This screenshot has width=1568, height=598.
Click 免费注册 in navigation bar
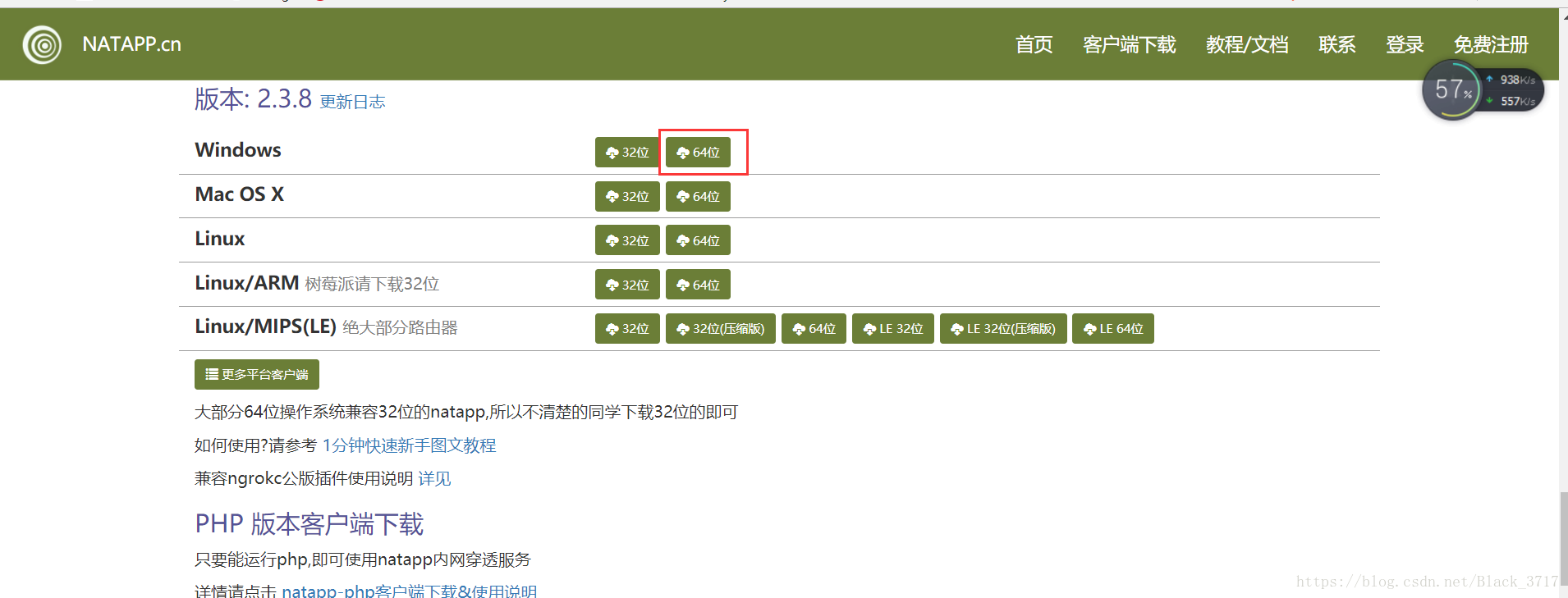coord(1491,44)
